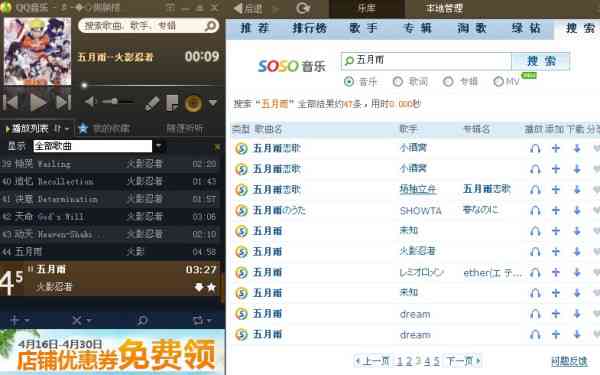Go back with the 后退 button
The width and height of the screenshot is (600, 375).
tap(248, 8)
